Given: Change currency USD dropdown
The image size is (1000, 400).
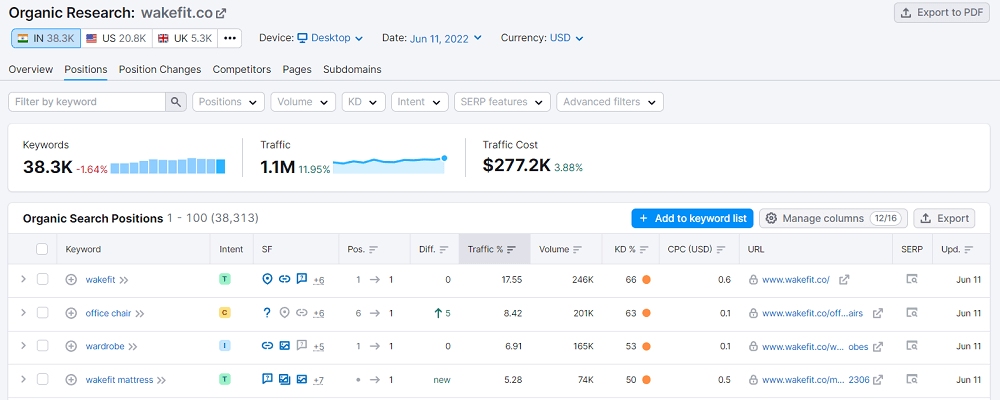Looking at the screenshot, I should [x=566, y=38].
